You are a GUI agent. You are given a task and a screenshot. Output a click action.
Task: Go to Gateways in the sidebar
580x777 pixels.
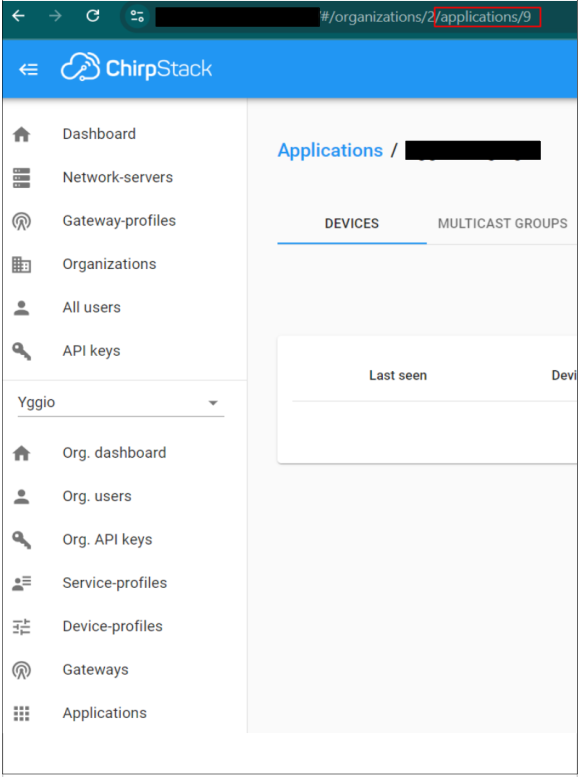point(95,670)
